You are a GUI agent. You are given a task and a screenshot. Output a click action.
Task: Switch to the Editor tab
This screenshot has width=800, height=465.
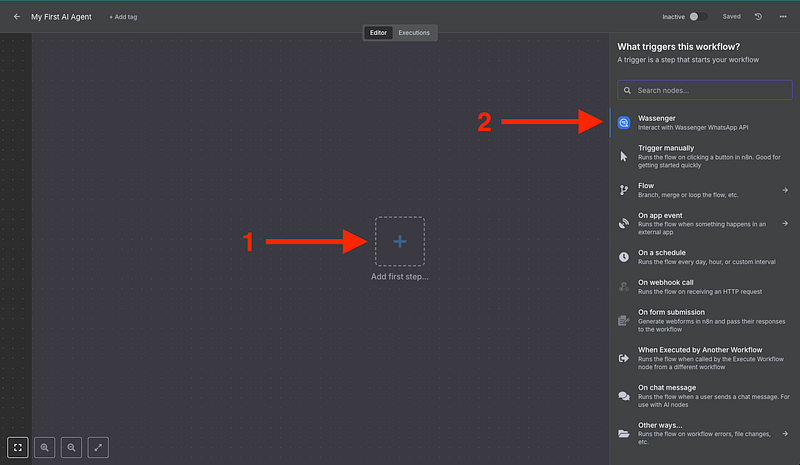click(378, 33)
